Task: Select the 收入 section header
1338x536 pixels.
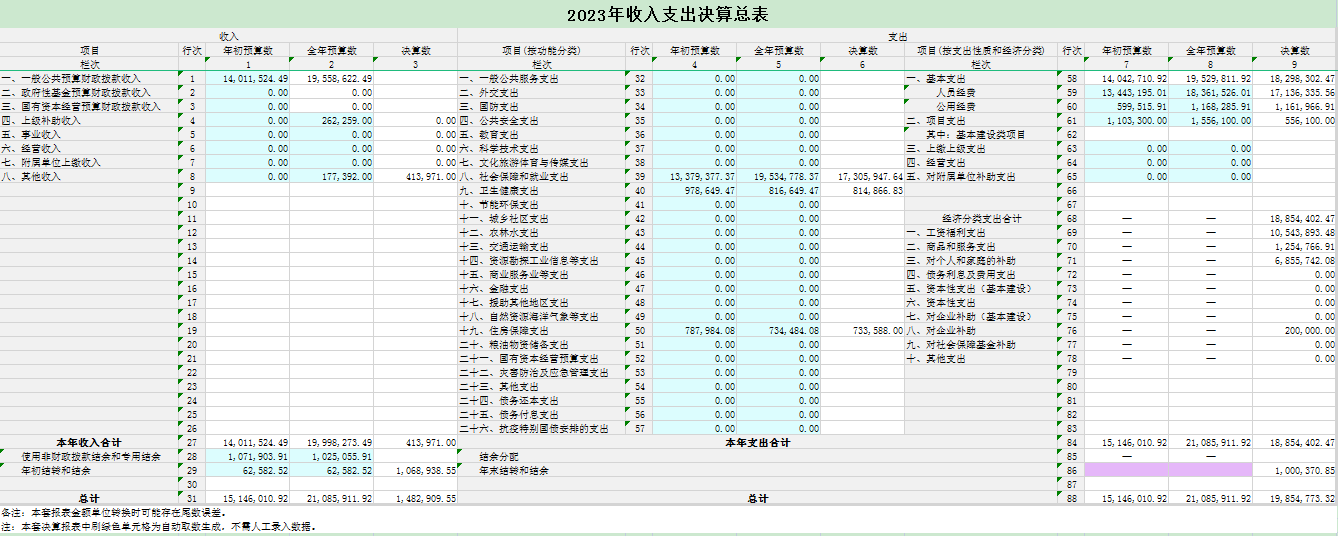Action: pos(228,36)
